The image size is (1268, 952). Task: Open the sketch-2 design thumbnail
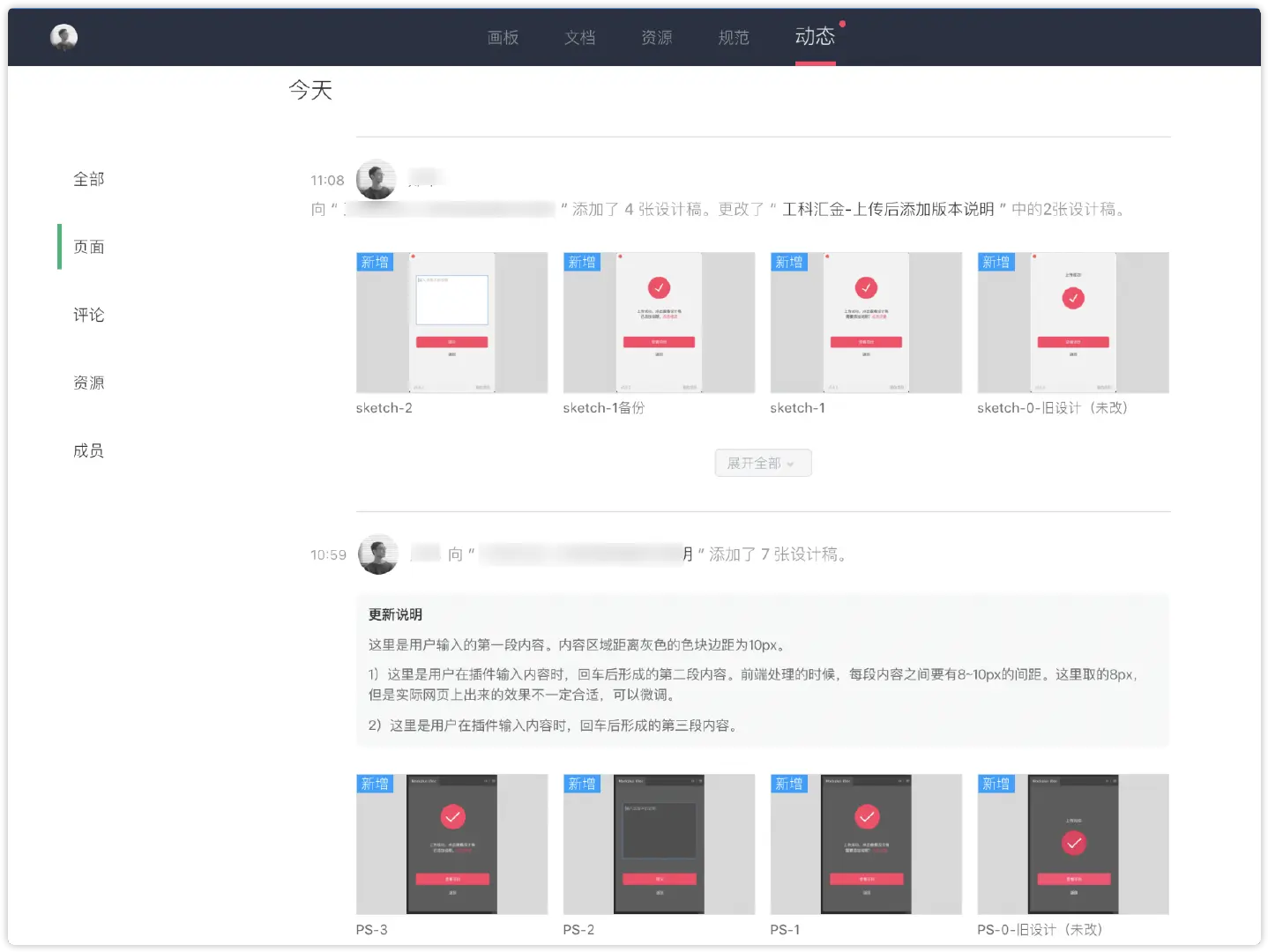click(451, 323)
